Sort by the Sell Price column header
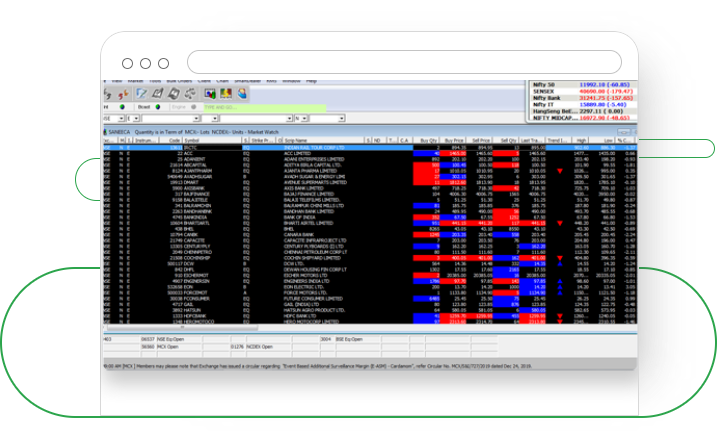The image size is (717, 442). click(x=480, y=140)
